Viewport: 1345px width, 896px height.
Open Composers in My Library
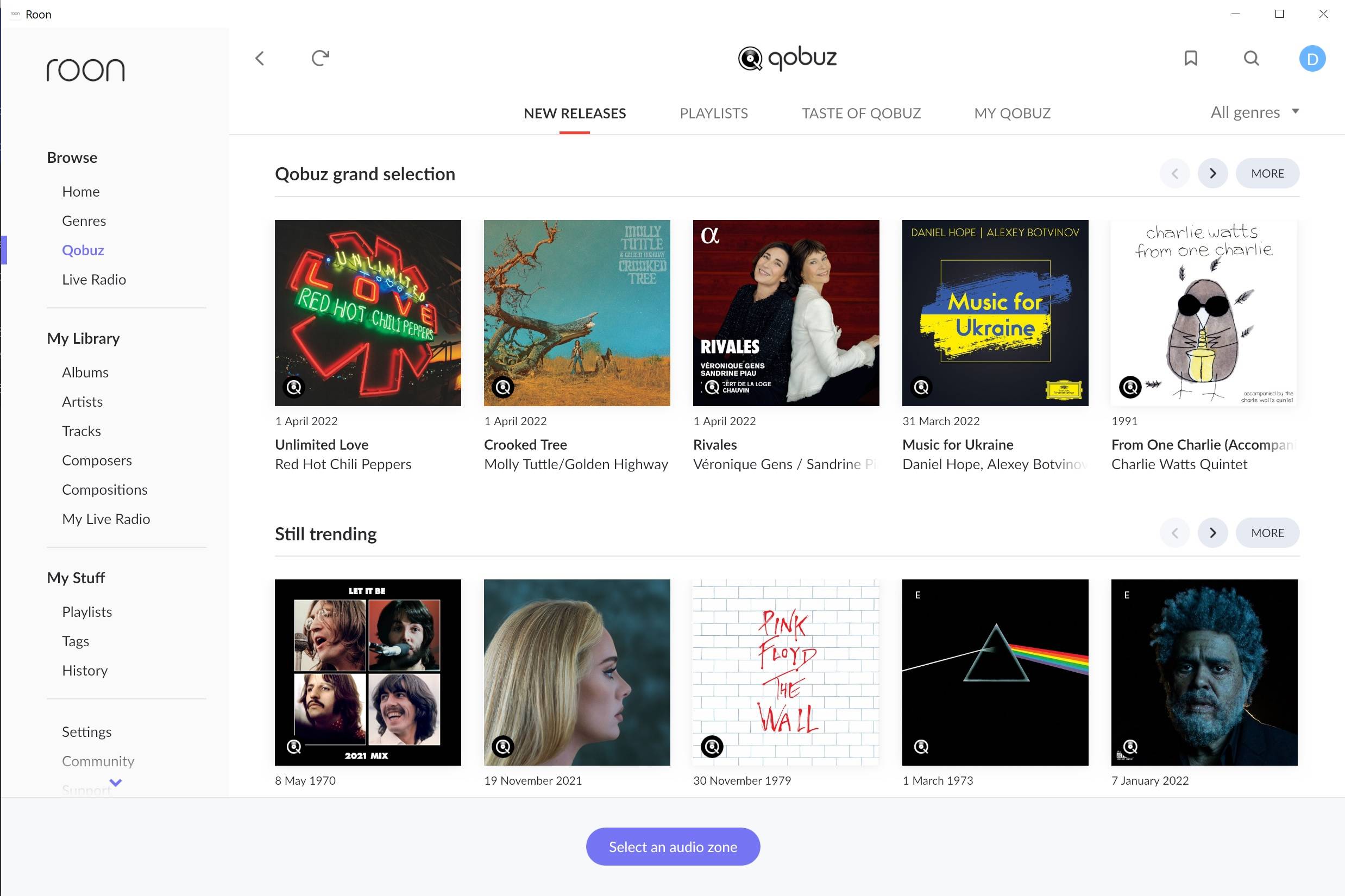(97, 460)
